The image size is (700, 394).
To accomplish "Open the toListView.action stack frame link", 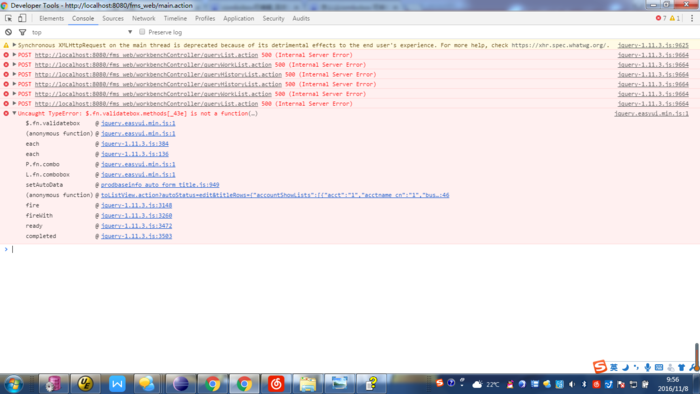I will pos(275,195).
